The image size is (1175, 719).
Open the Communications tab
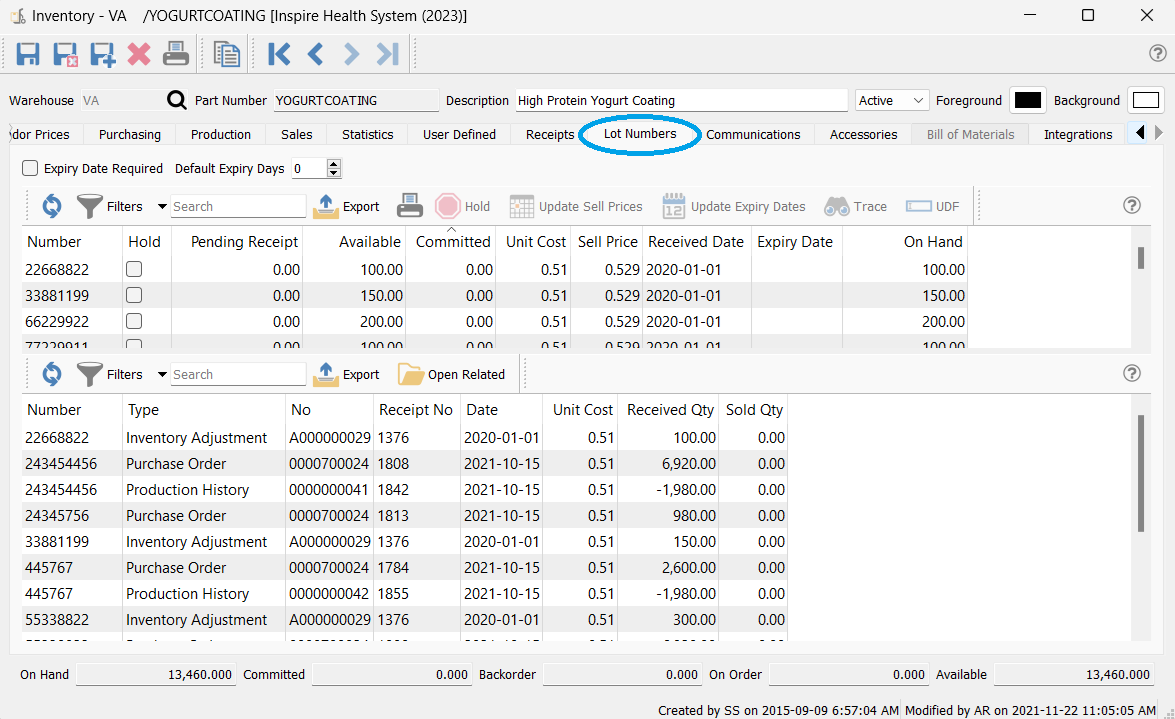point(753,134)
